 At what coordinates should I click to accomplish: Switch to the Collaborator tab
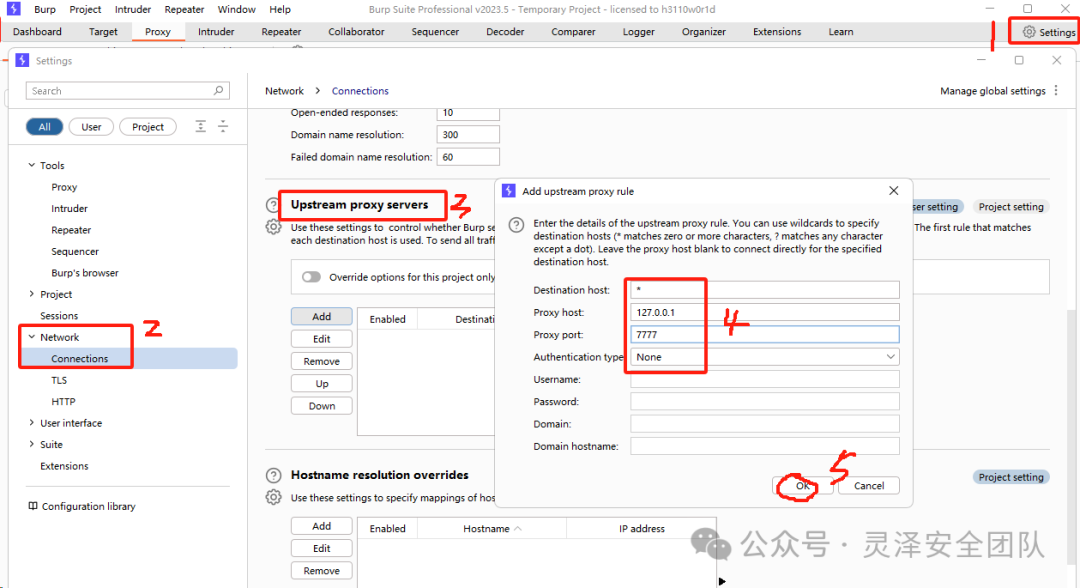tap(356, 32)
